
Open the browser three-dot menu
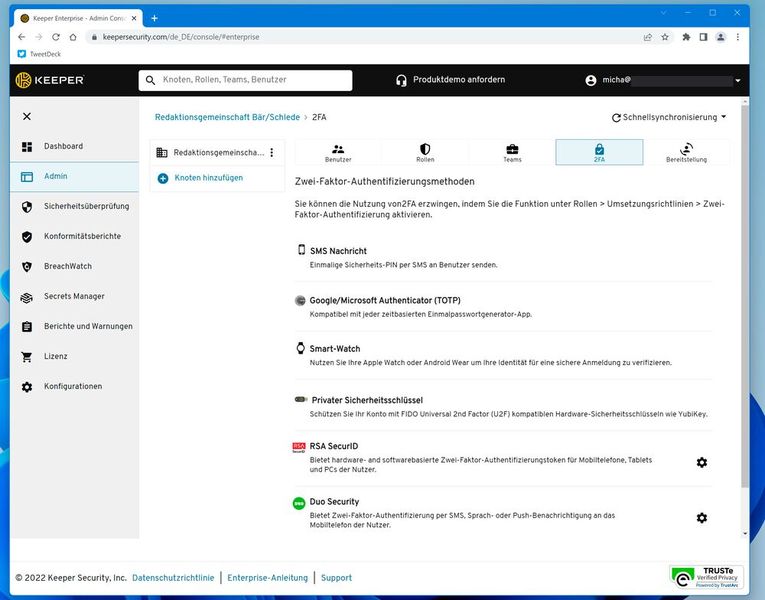[738, 37]
